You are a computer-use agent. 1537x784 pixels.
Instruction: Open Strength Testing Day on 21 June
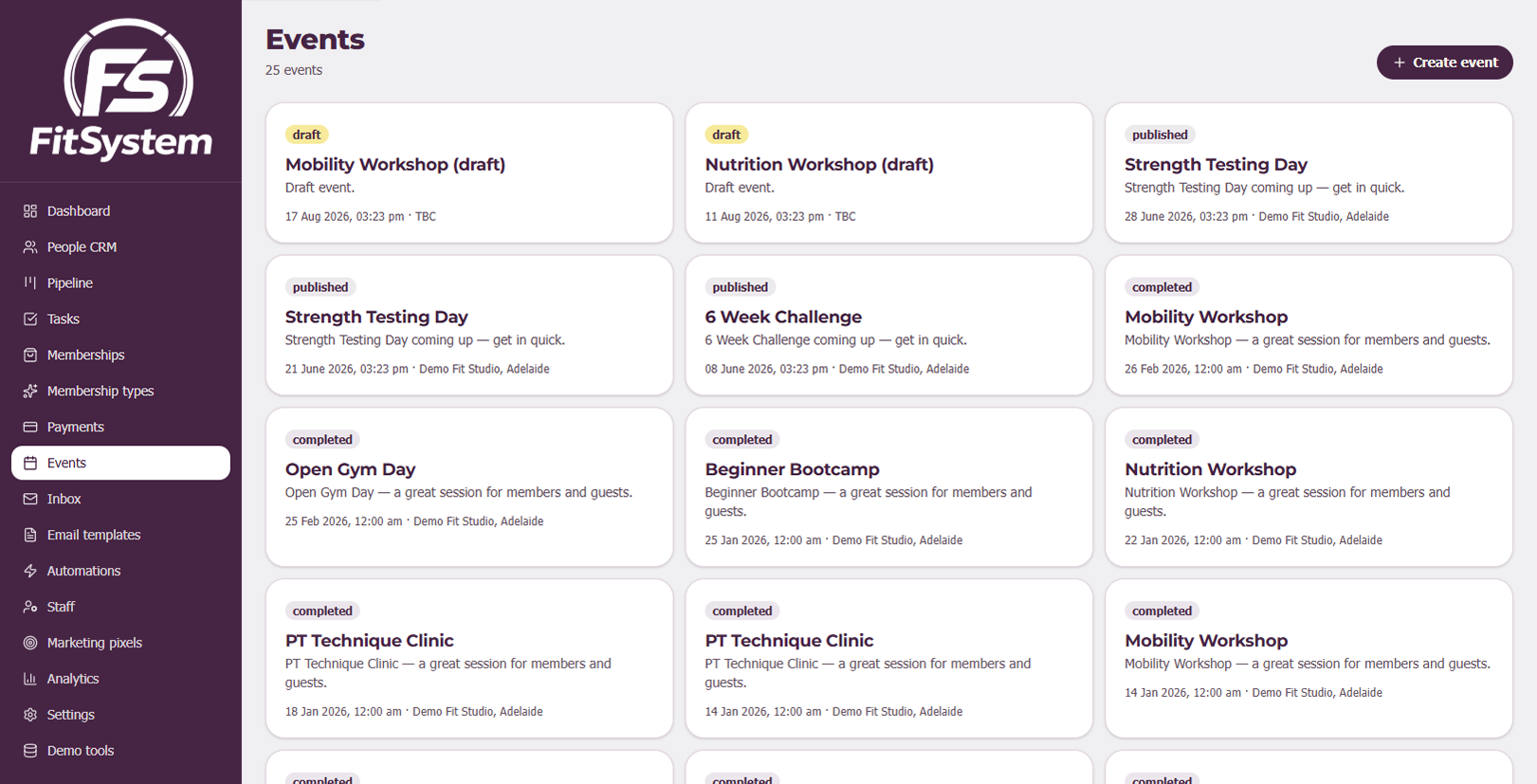point(469,325)
